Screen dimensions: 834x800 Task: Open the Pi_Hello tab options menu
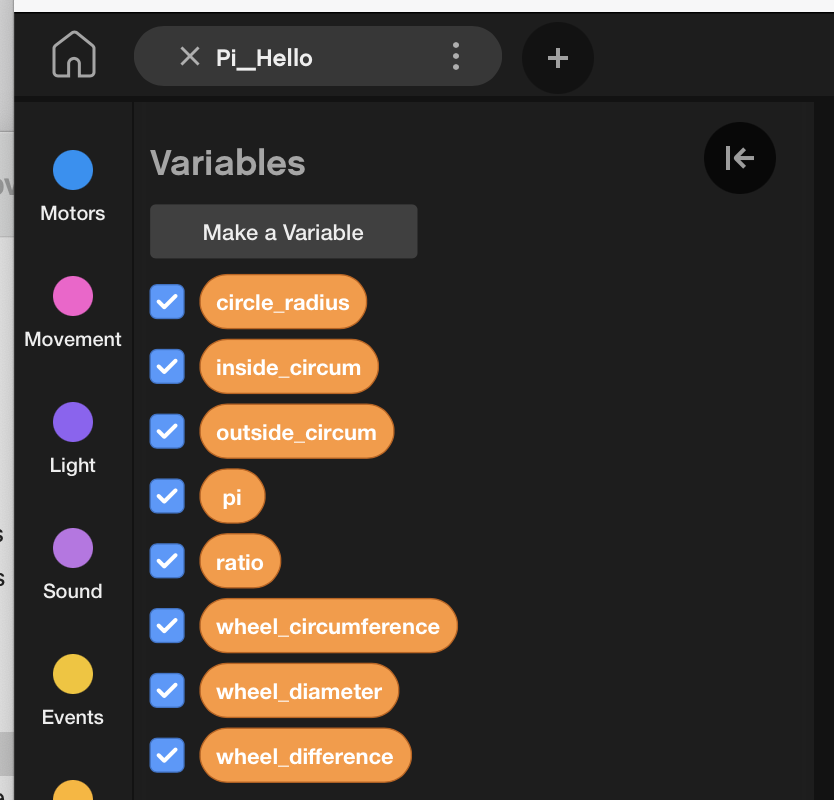(x=456, y=56)
